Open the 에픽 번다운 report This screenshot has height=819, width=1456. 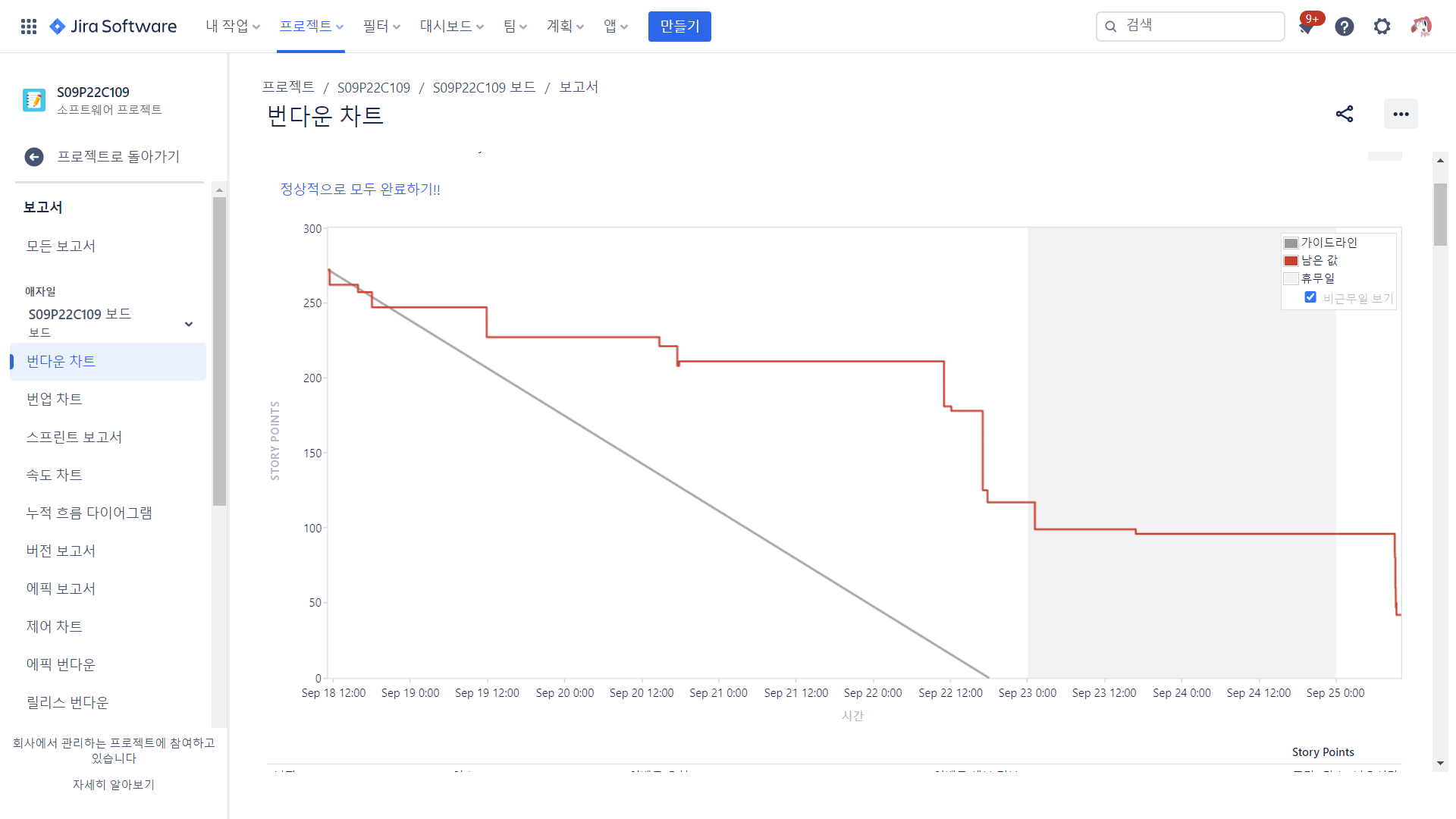coord(61,665)
